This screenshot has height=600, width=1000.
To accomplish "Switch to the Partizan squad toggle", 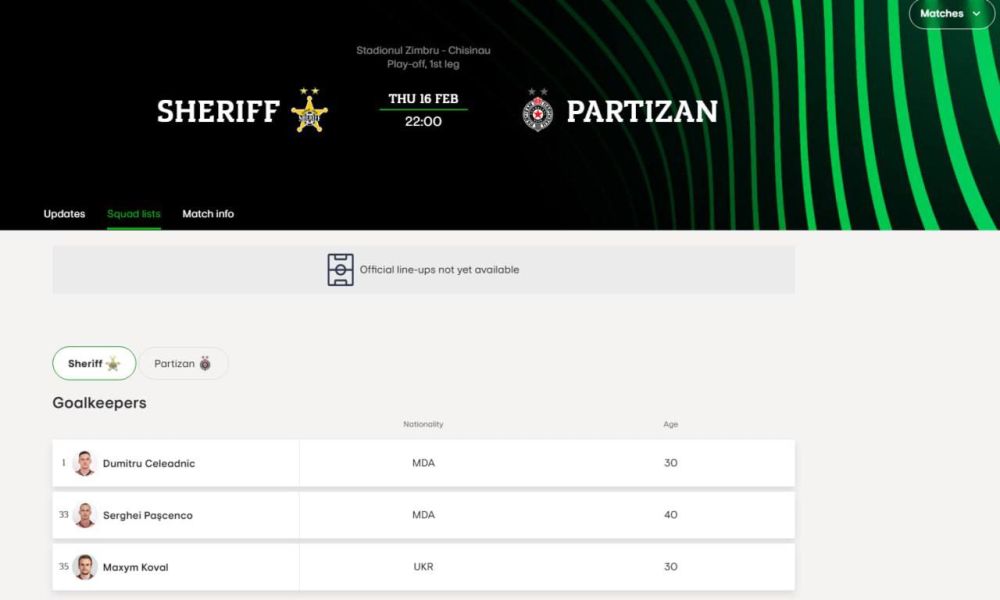I will (x=183, y=364).
